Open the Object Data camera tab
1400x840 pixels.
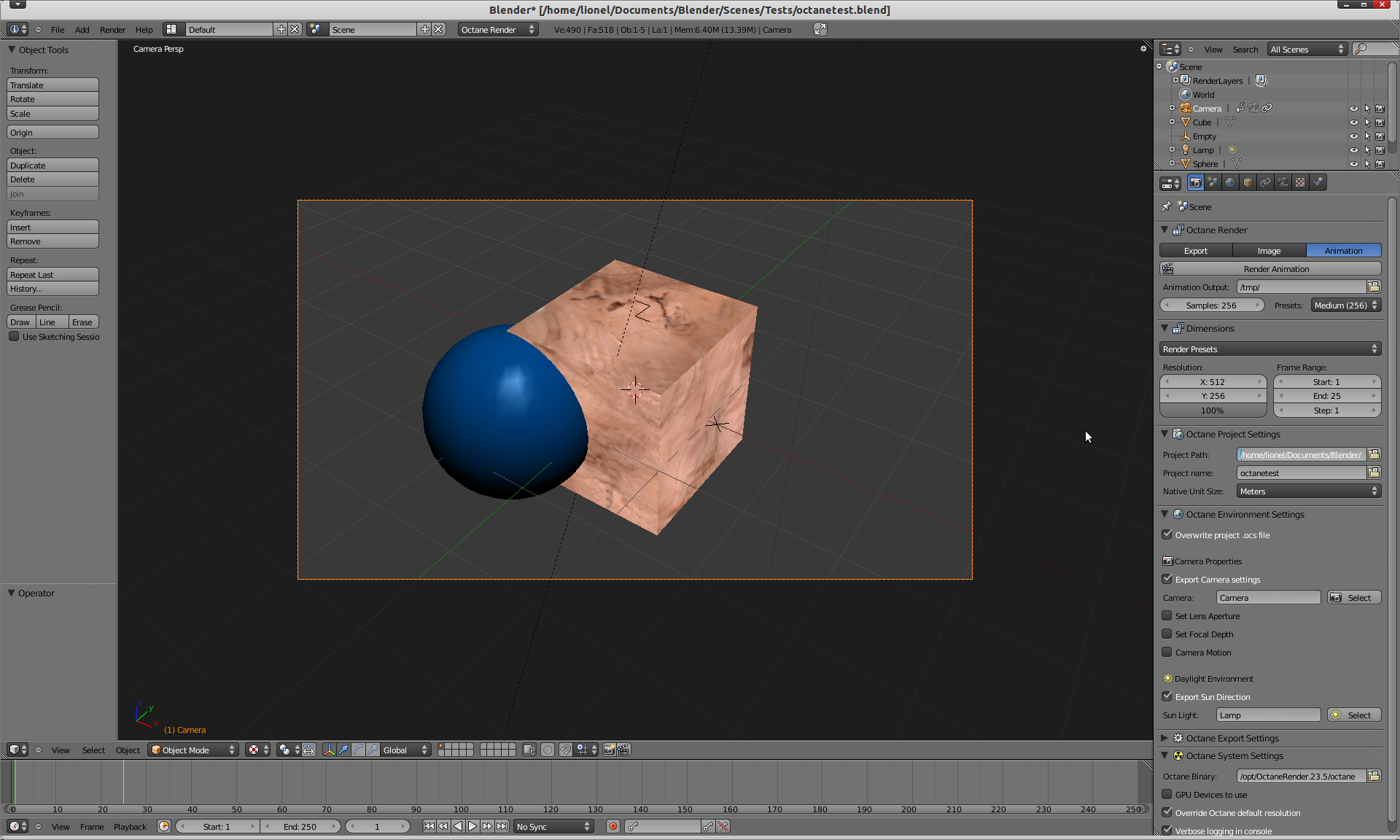pyautogui.click(x=1283, y=182)
